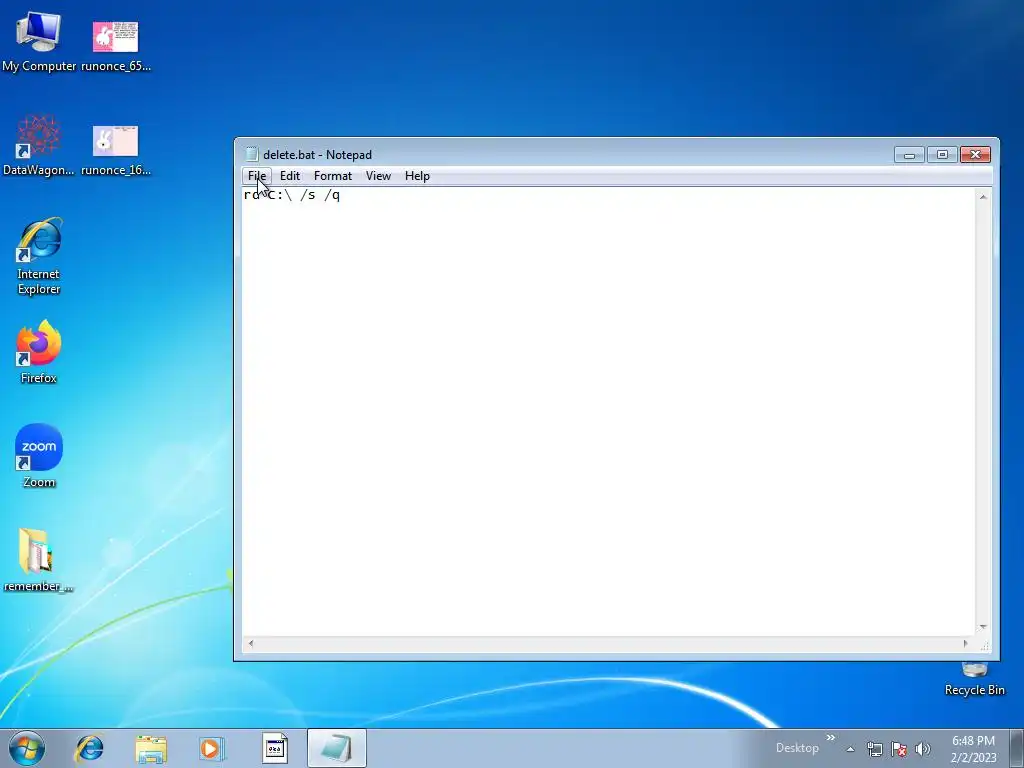Screen dimensions: 1024x768
Task: Click the Notepad horizontal scrollbar right arrow
Action: (965, 644)
